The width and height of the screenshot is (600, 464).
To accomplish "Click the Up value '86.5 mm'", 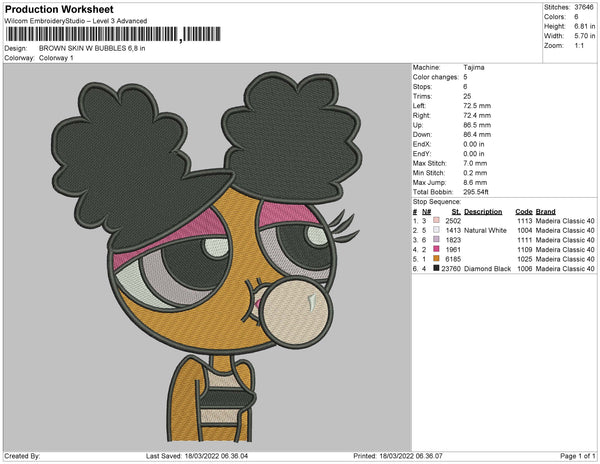I will point(477,125).
